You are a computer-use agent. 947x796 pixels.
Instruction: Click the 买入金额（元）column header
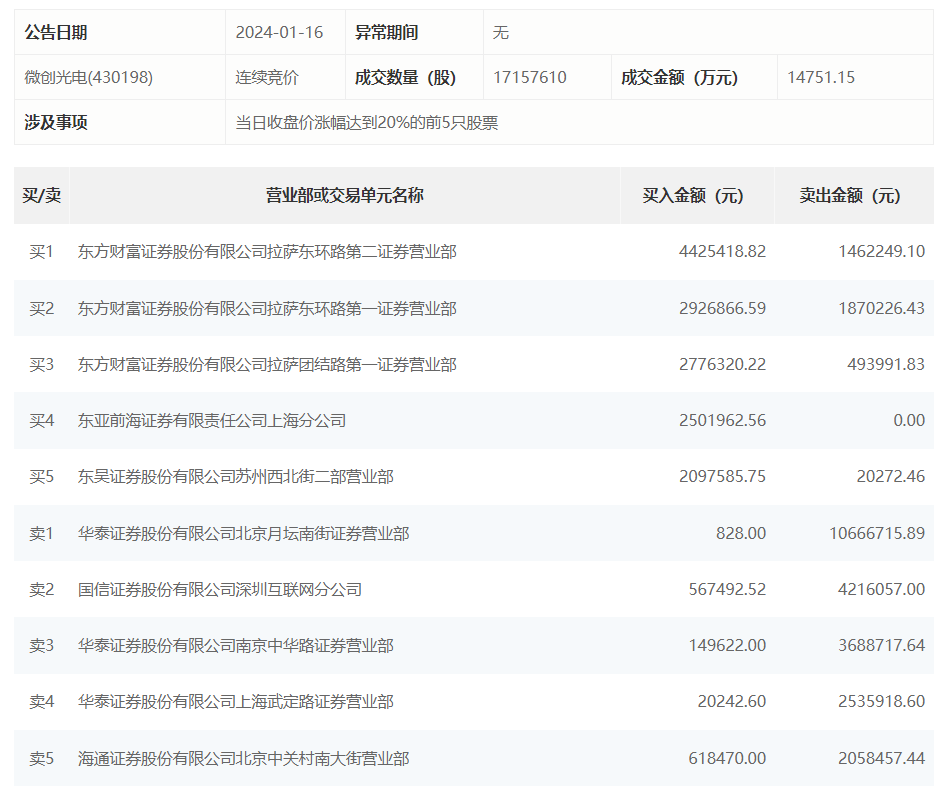click(693, 195)
